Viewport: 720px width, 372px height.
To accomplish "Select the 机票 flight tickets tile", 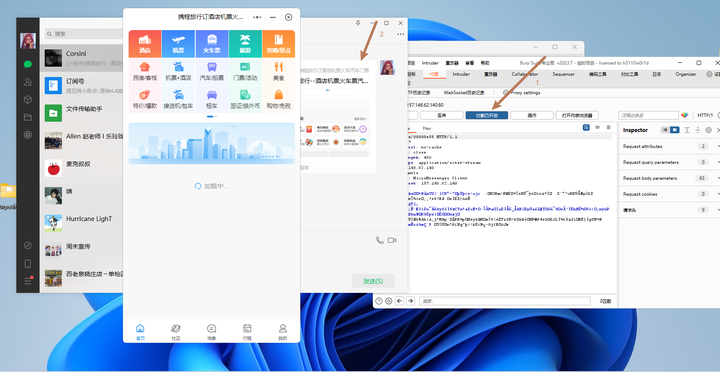I will 178,44.
